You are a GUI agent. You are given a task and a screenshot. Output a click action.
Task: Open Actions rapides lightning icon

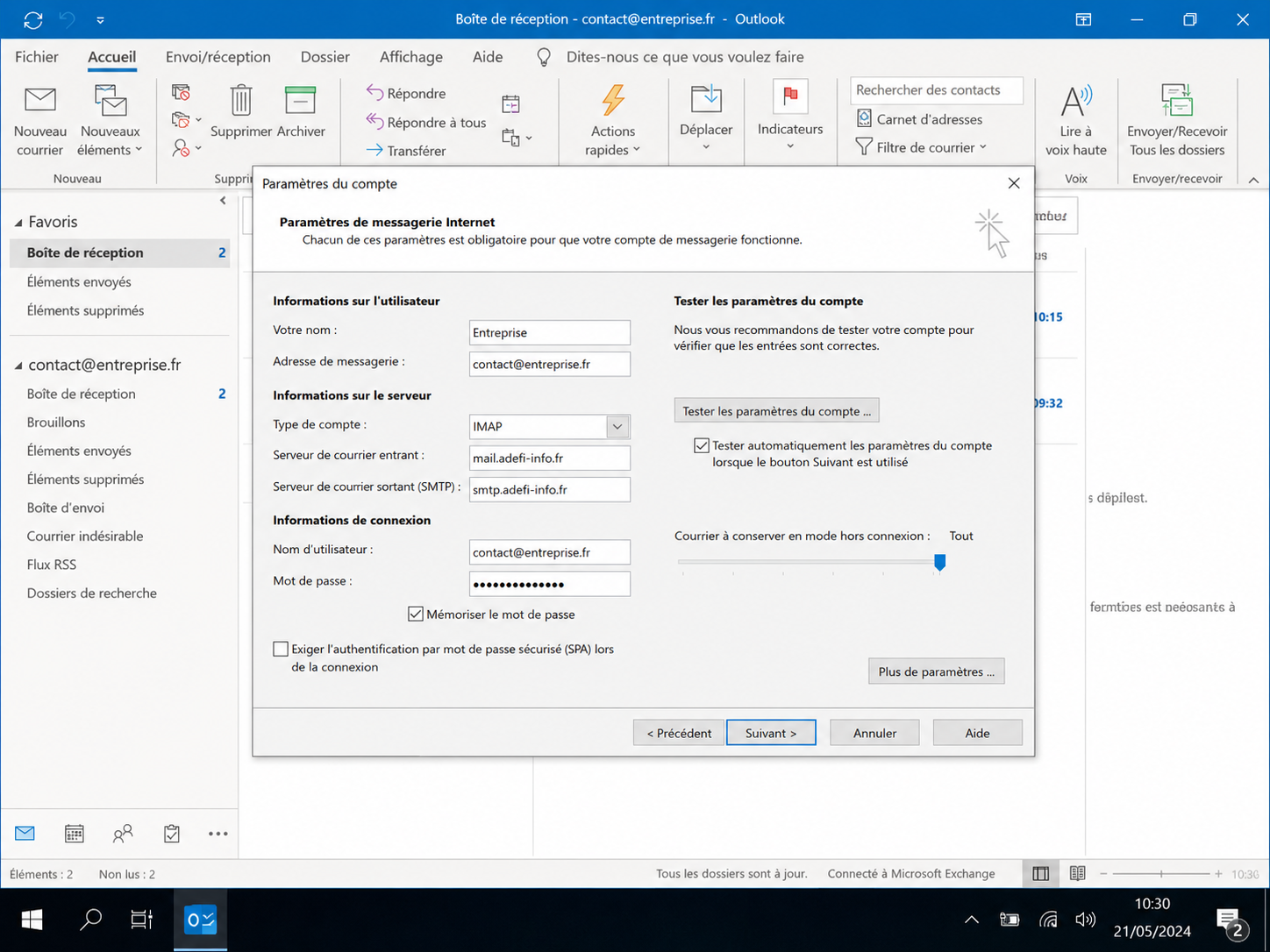pyautogui.click(x=613, y=100)
